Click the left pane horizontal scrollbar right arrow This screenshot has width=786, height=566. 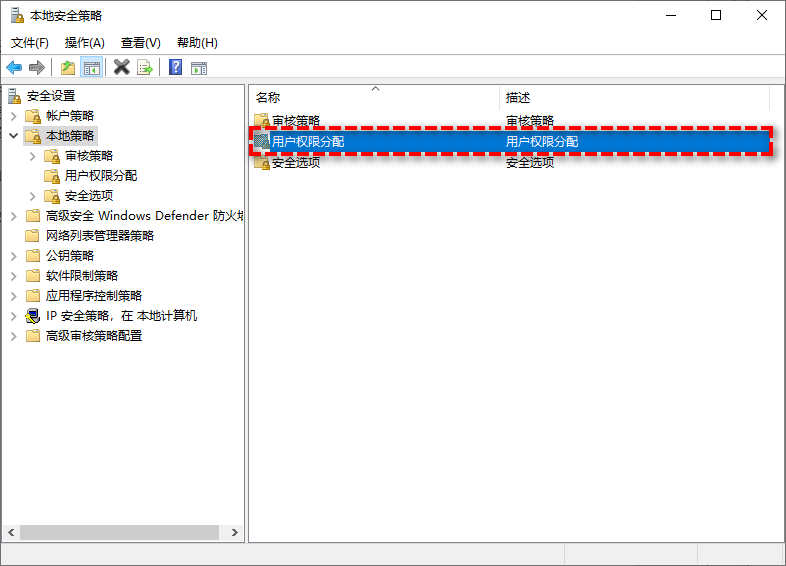[x=235, y=533]
